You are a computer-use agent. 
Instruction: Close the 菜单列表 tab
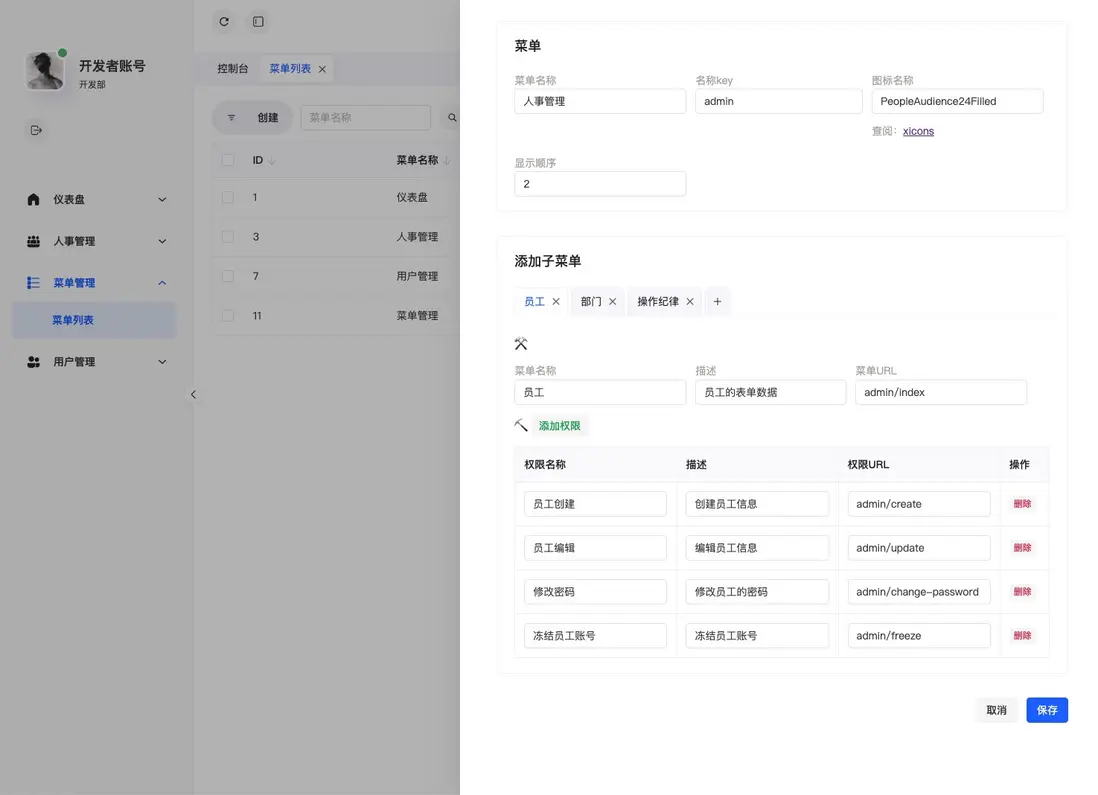pyautogui.click(x=322, y=69)
